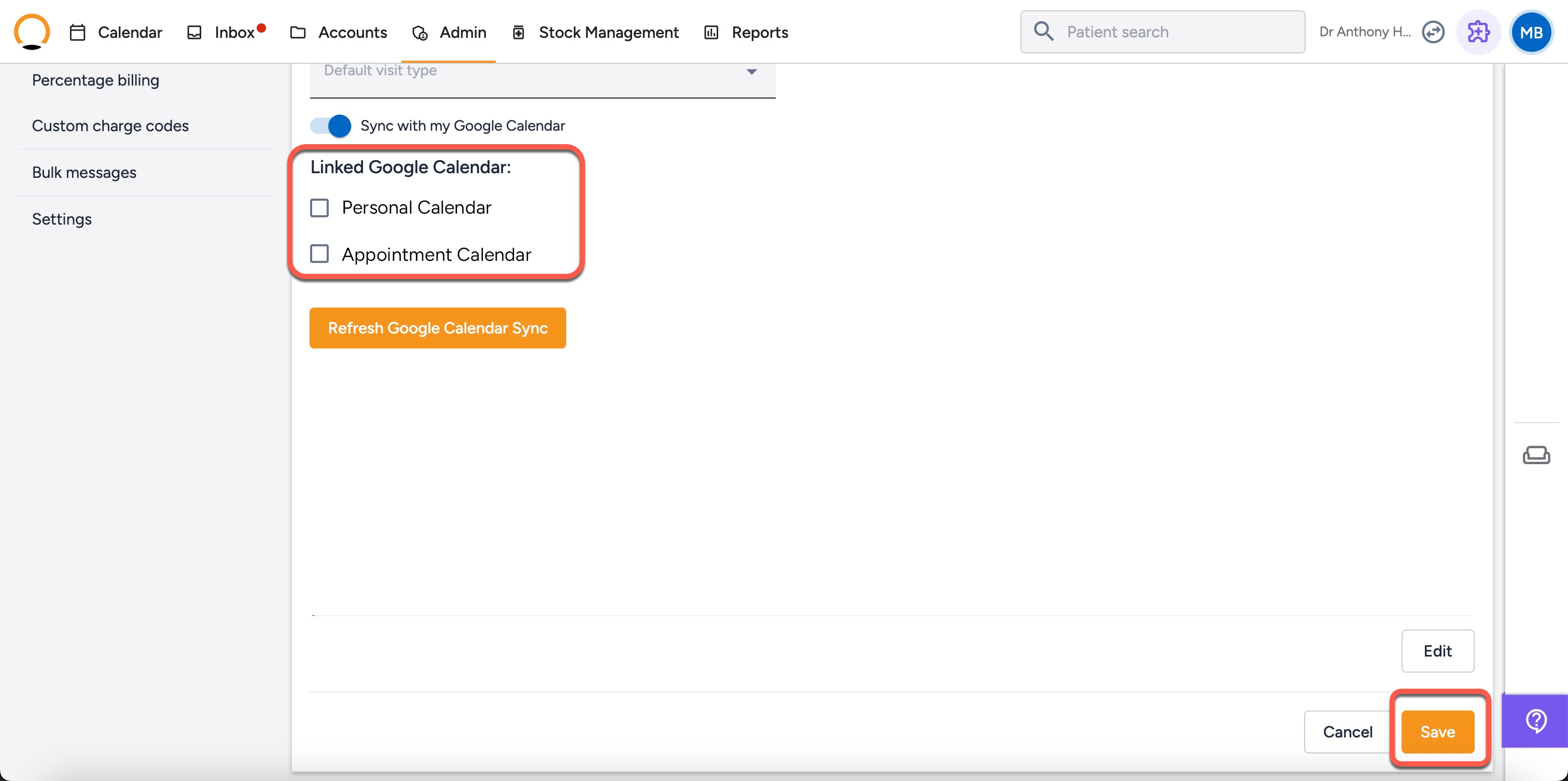Viewport: 1568px width, 781px height.
Task: Click the switch practitioner arrows icon
Action: click(x=1433, y=32)
